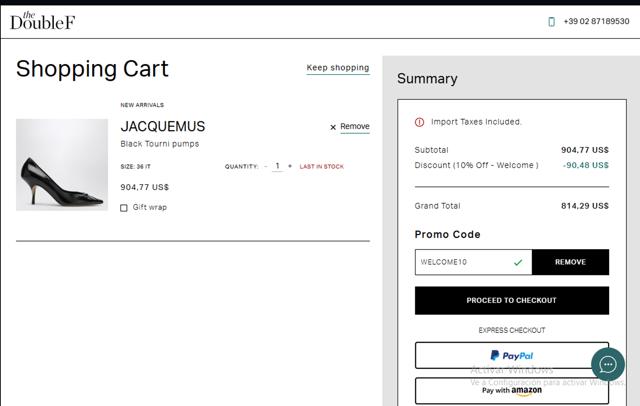The image size is (640, 406).
Task: Click the X icon beside Remove
Action: [x=333, y=127]
